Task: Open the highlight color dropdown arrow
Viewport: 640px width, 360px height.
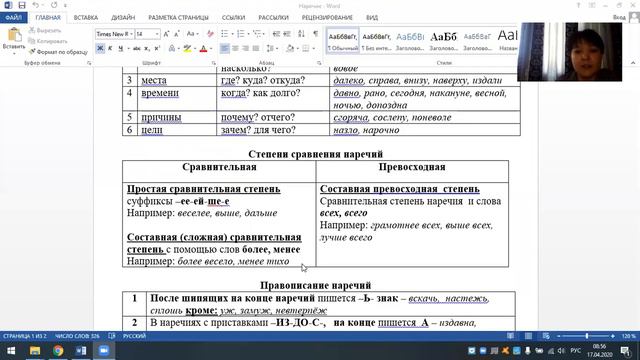Action: point(195,49)
